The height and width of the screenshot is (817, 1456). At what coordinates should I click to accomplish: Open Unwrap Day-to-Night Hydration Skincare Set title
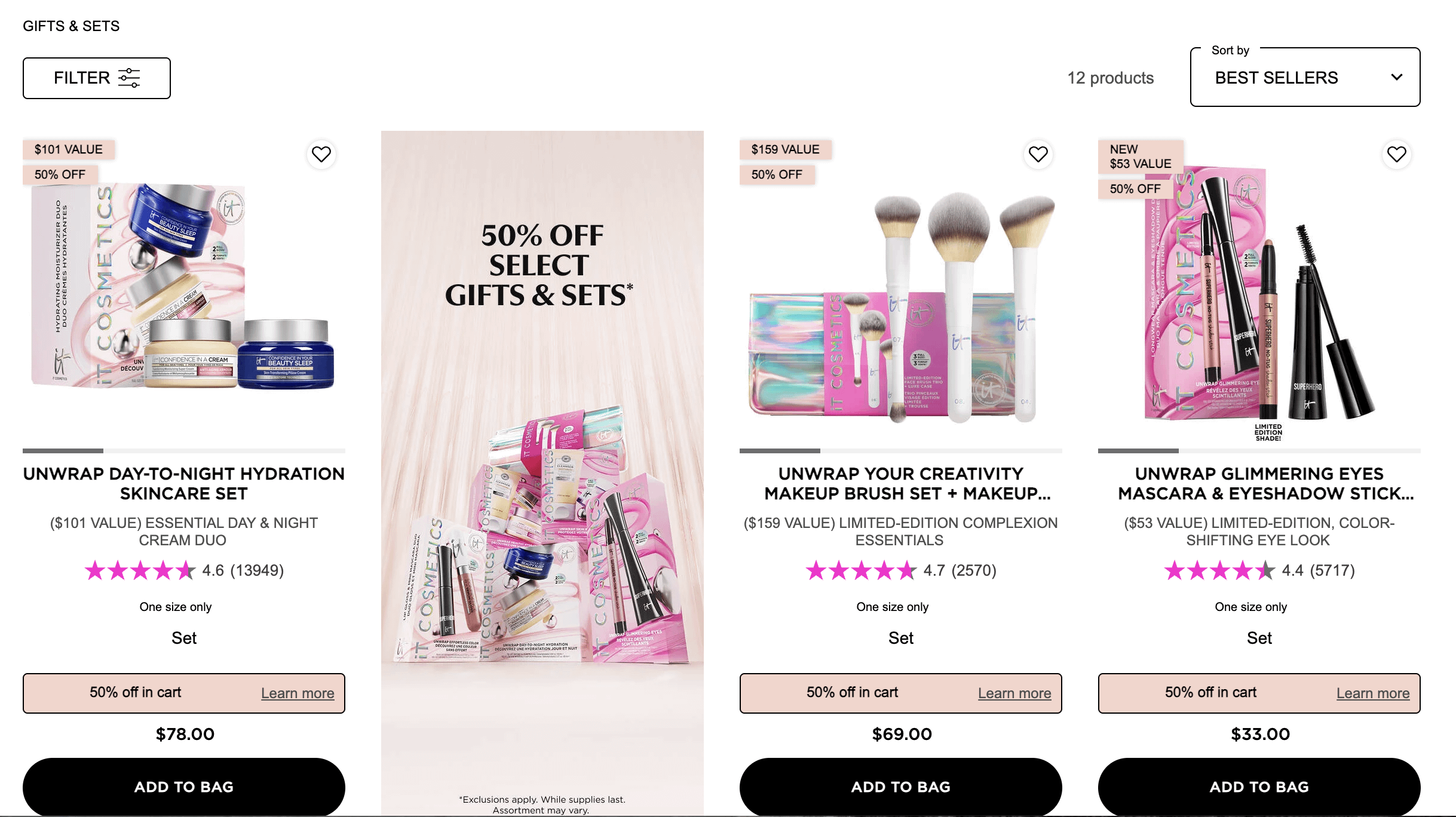click(x=184, y=484)
